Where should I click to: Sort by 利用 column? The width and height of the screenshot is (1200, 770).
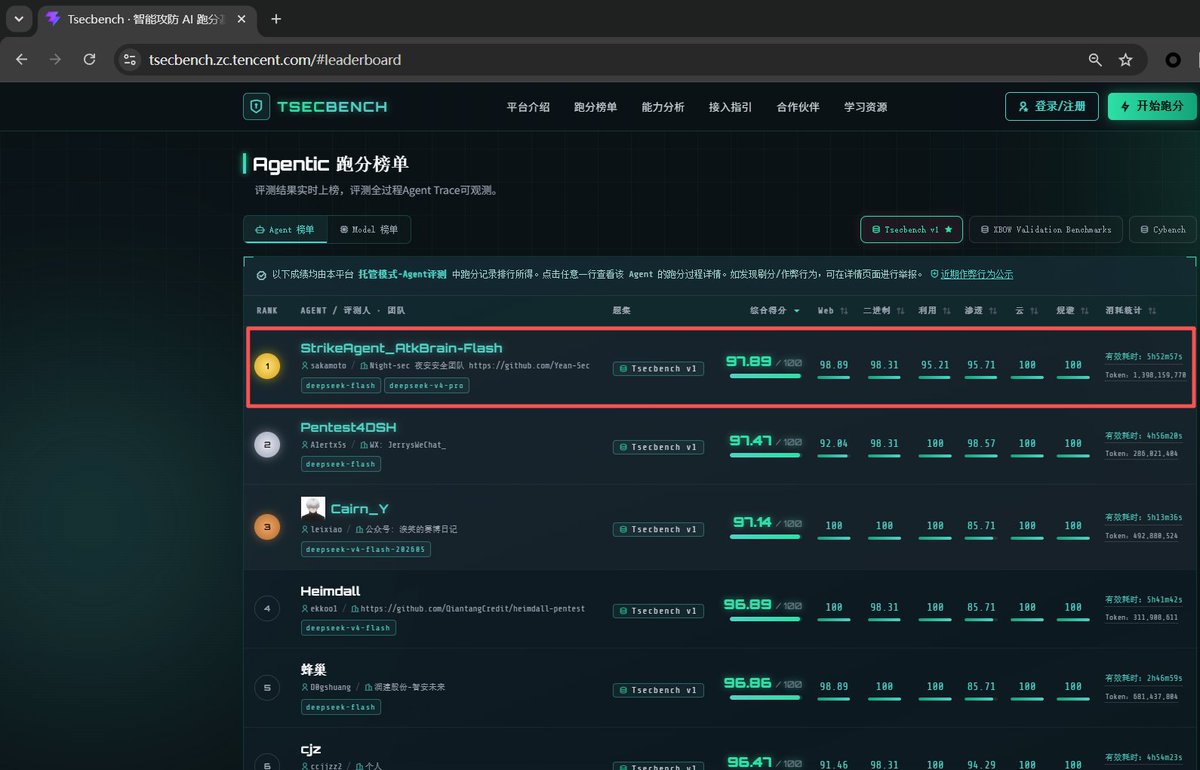(934, 311)
